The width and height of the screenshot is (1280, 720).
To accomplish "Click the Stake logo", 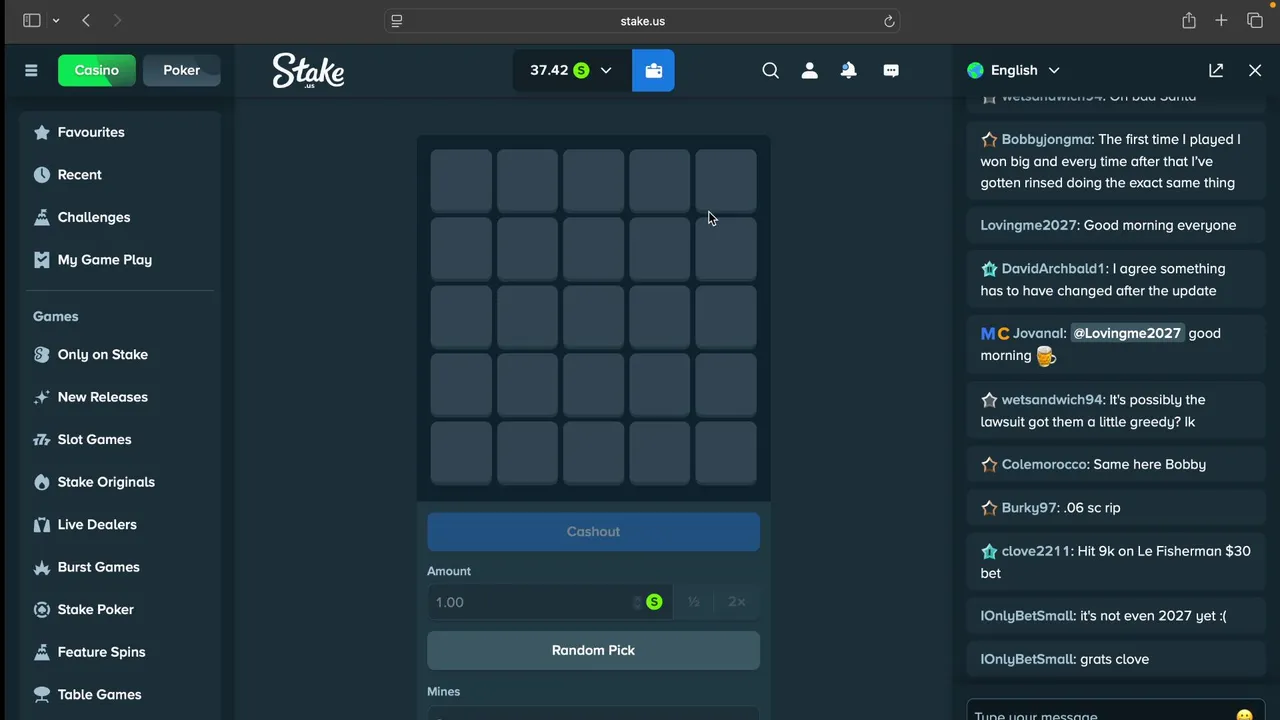I will click(308, 71).
